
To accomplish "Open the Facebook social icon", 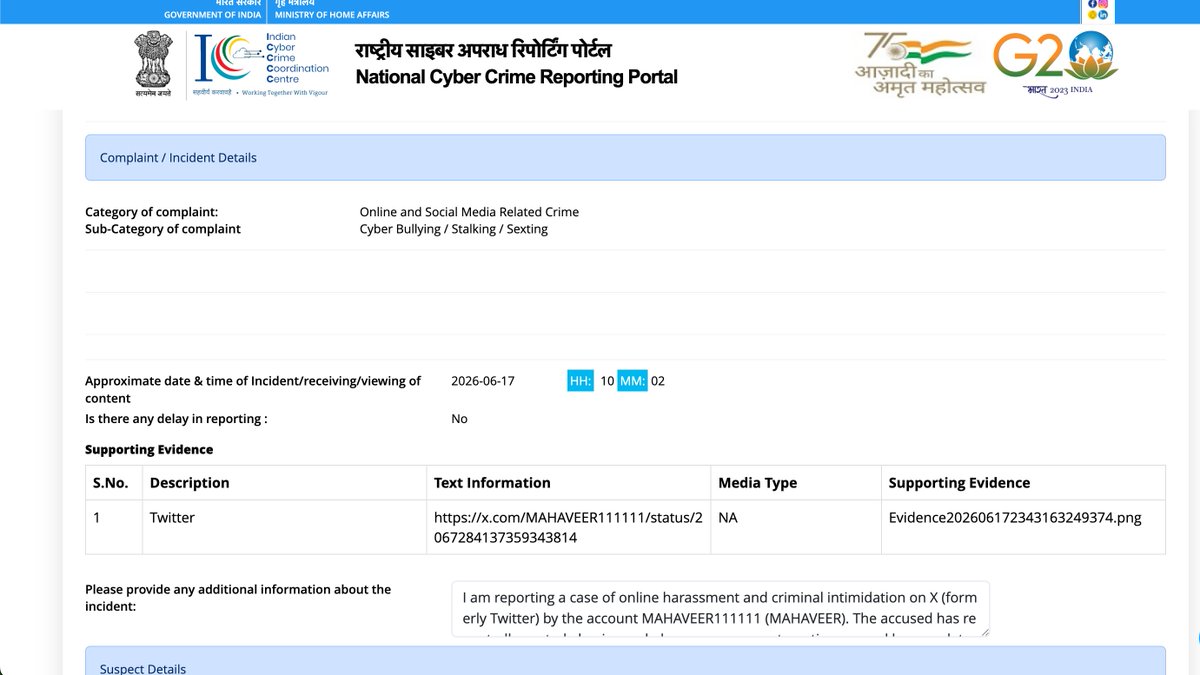I will point(1093,4).
